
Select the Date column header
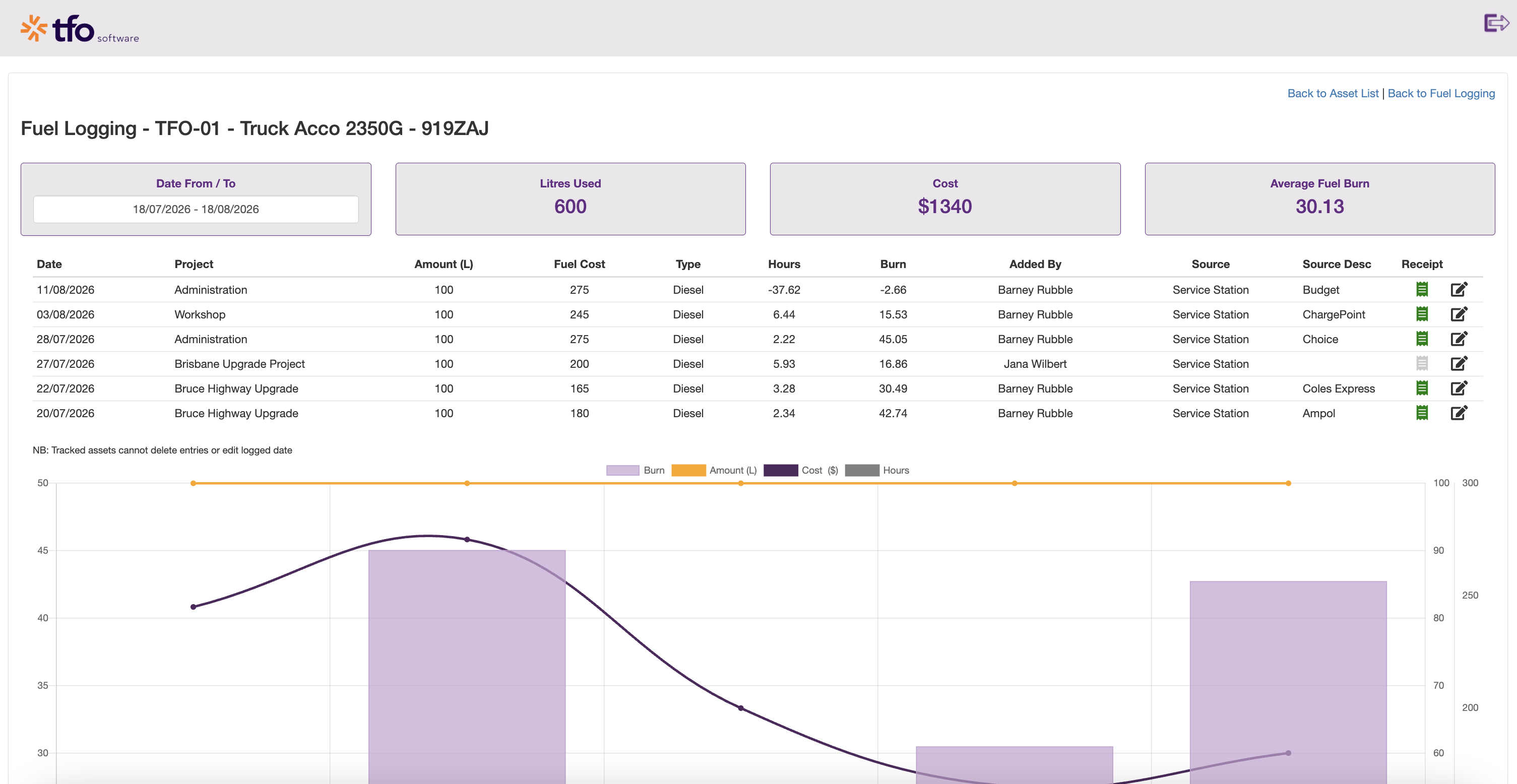tap(49, 264)
